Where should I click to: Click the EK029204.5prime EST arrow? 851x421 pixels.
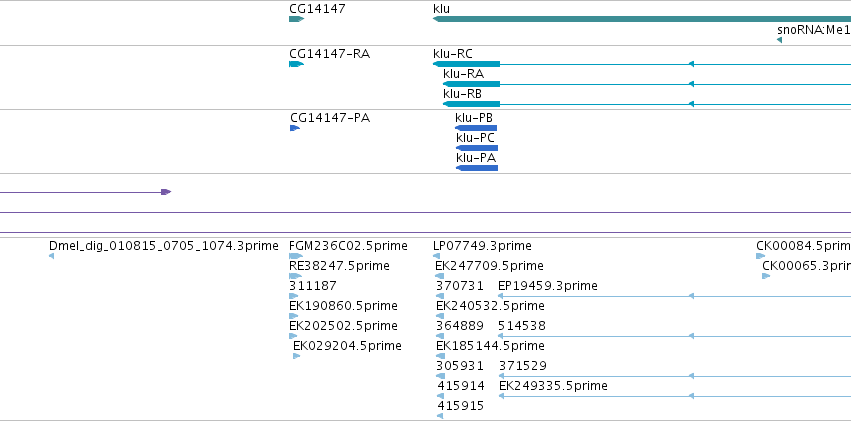click(x=297, y=356)
